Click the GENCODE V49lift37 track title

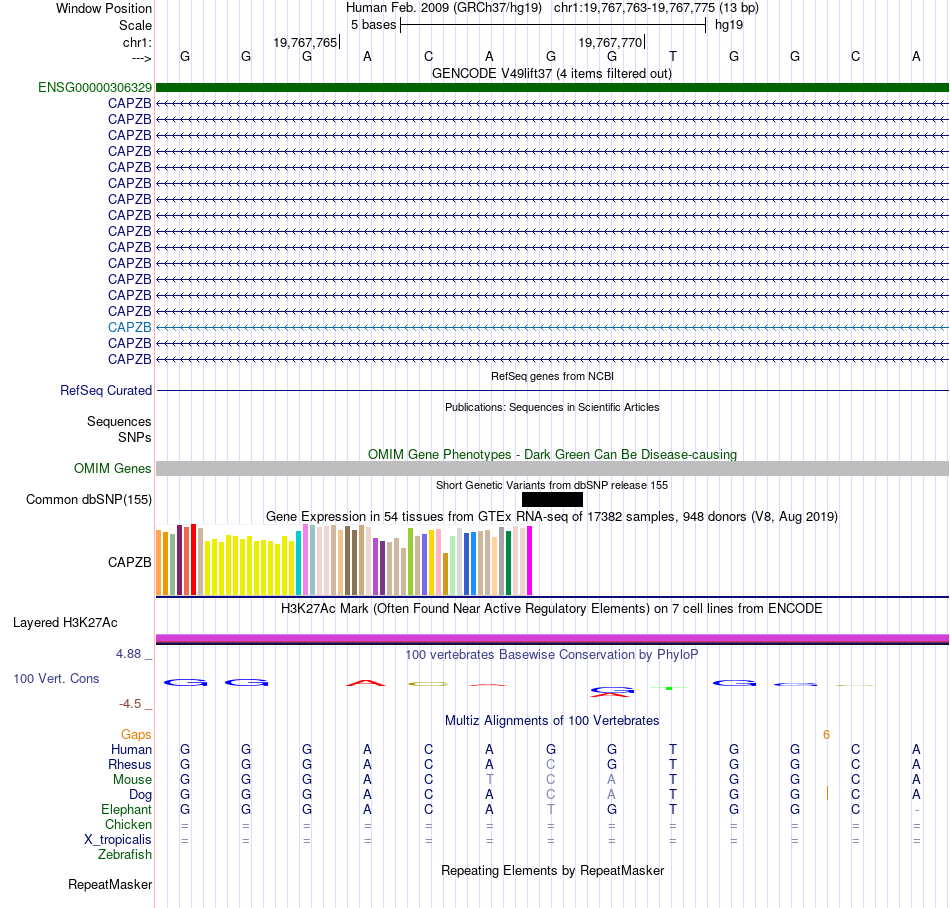551,74
